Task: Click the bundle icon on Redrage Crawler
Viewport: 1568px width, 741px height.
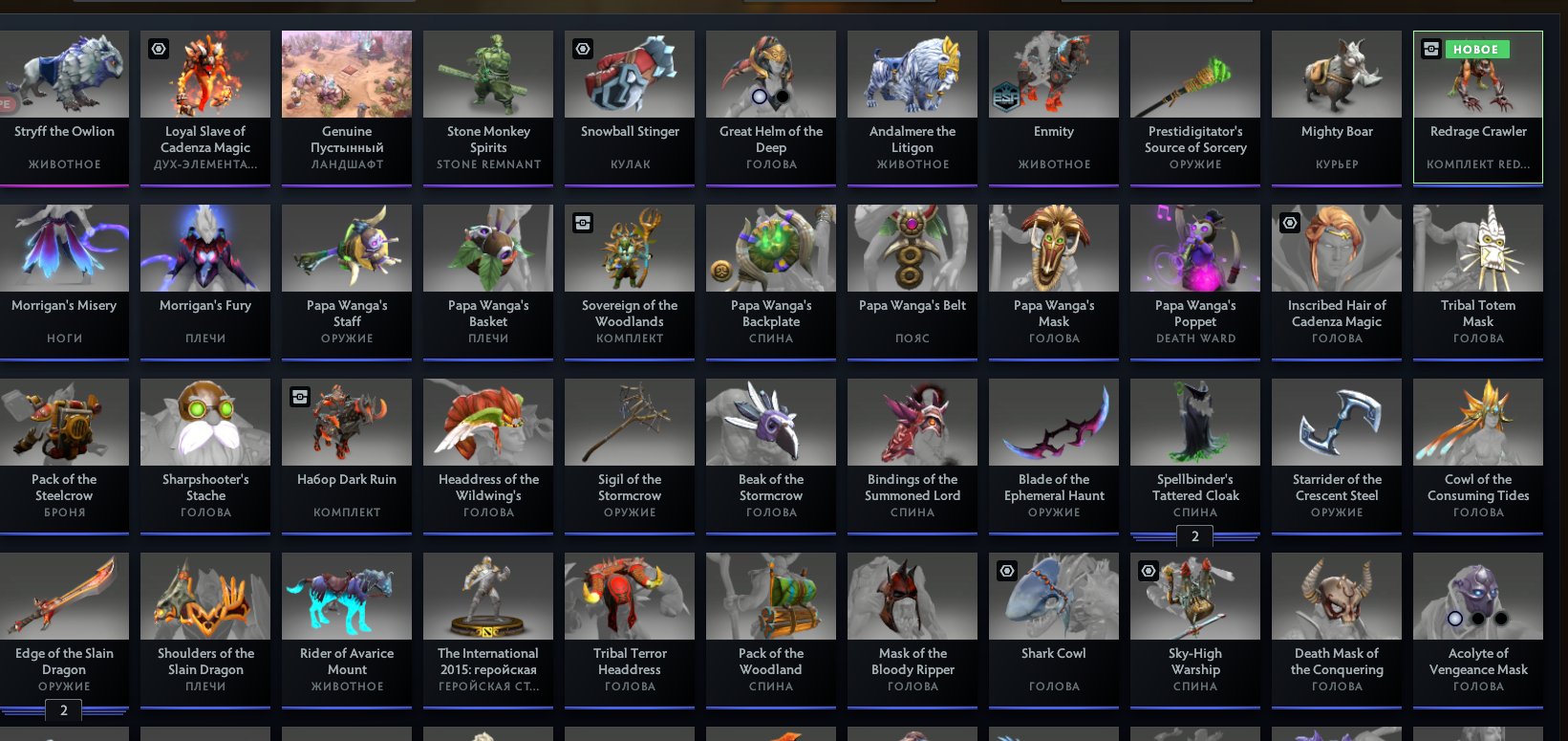Action: pos(1430,49)
